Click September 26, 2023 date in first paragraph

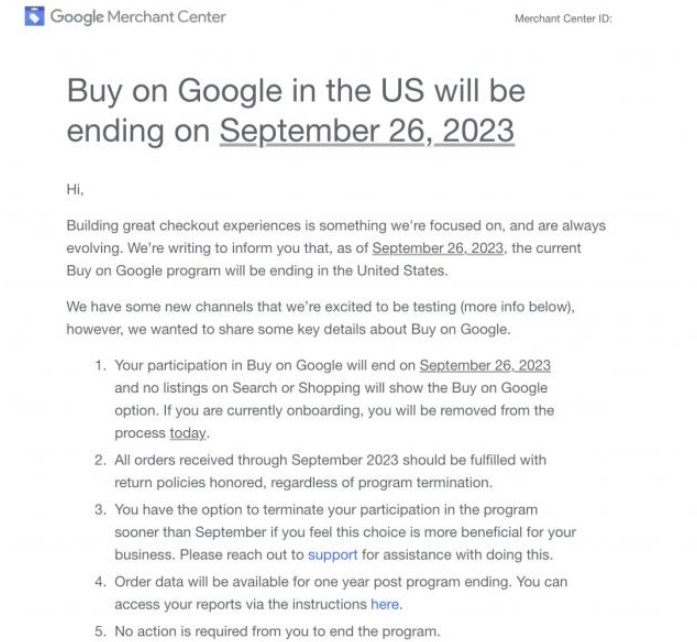[x=437, y=248]
